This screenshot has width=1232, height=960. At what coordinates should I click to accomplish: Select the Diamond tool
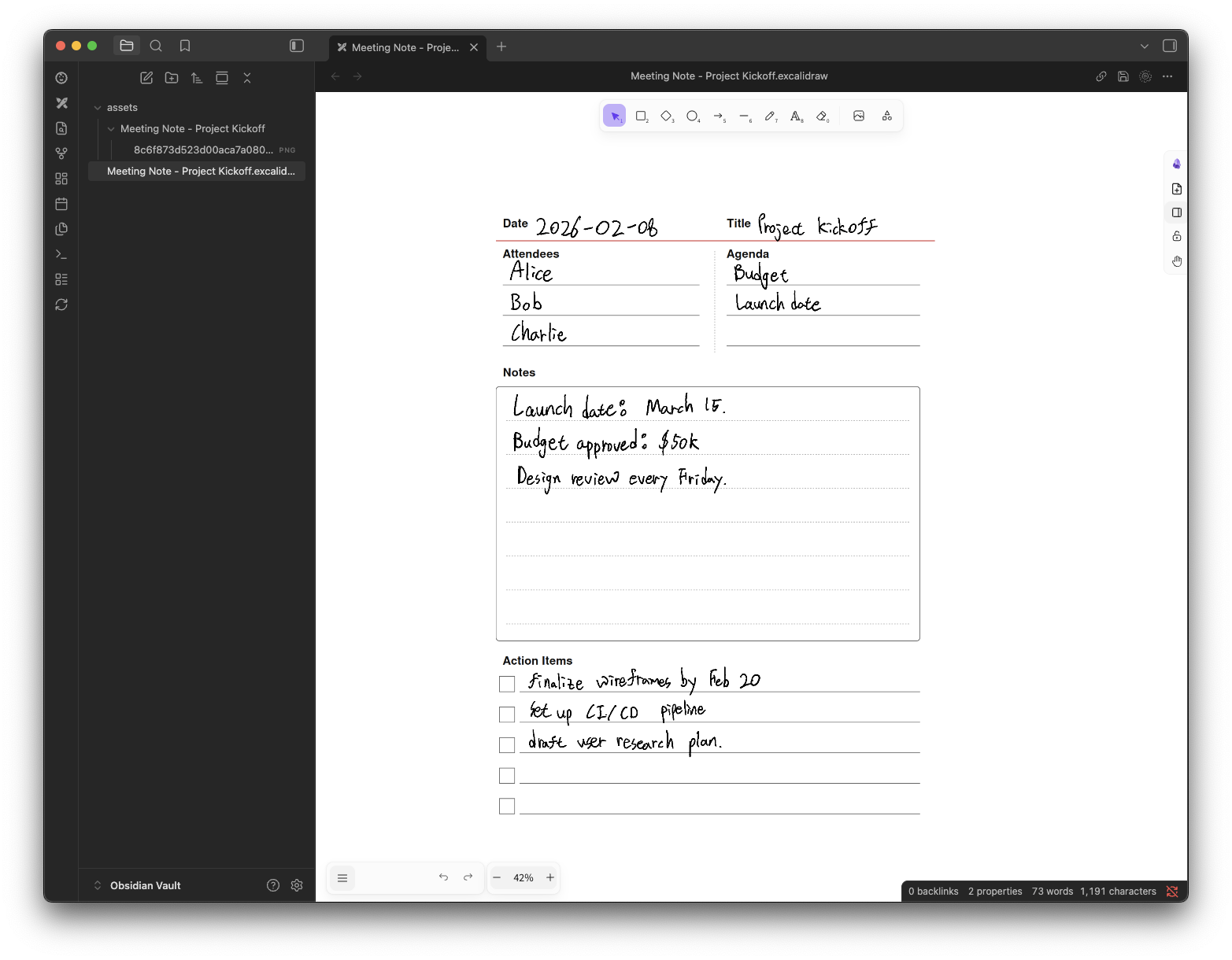(x=667, y=116)
